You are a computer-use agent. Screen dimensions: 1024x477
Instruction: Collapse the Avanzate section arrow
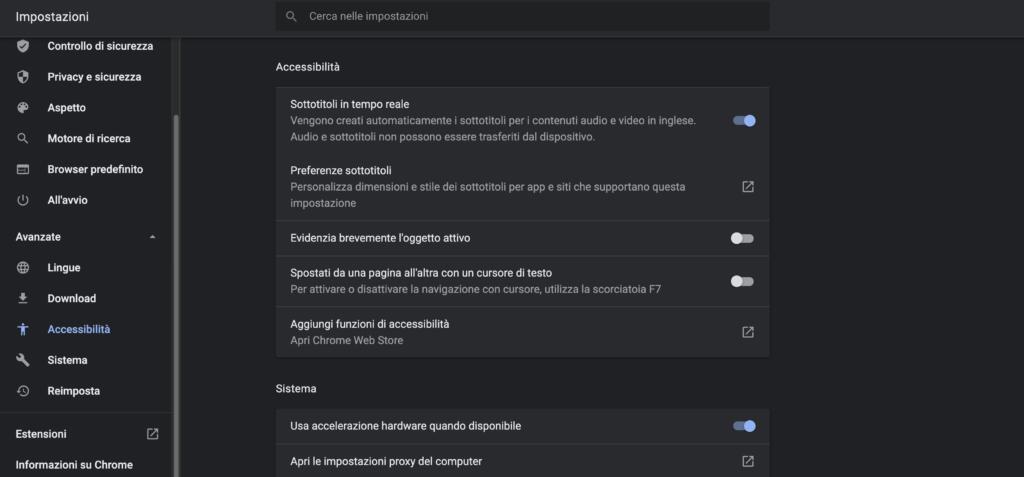(152, 237)
